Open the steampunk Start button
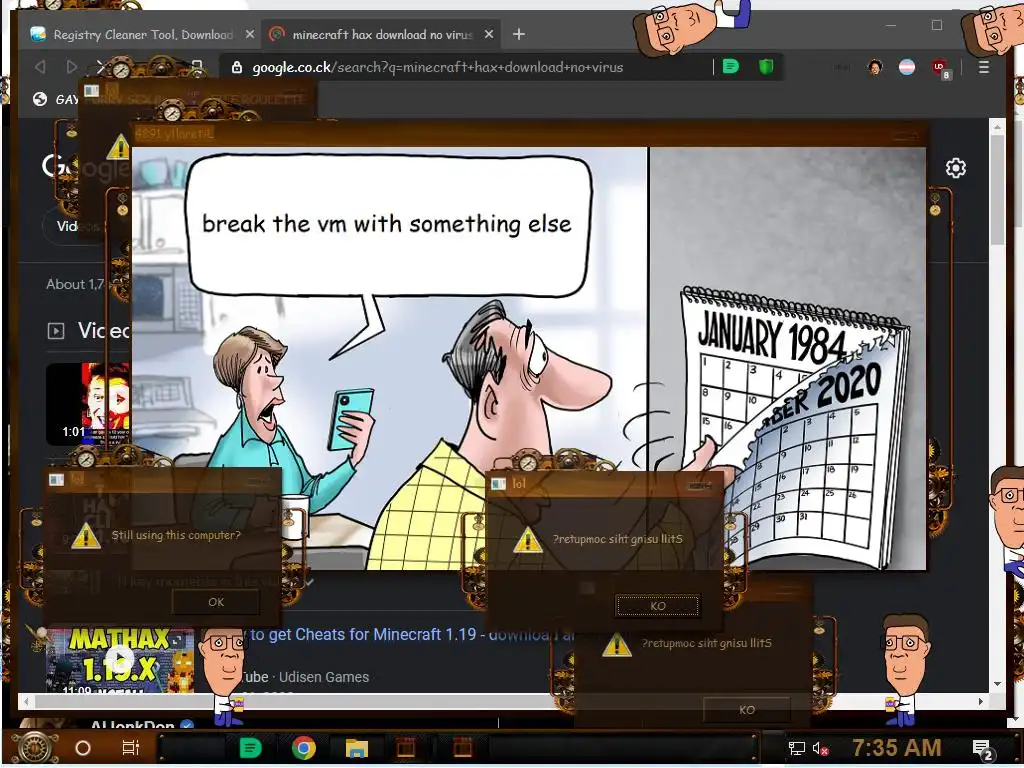Image resolution: width=1024 pixels, height=768 pixels. click(35, 748)
